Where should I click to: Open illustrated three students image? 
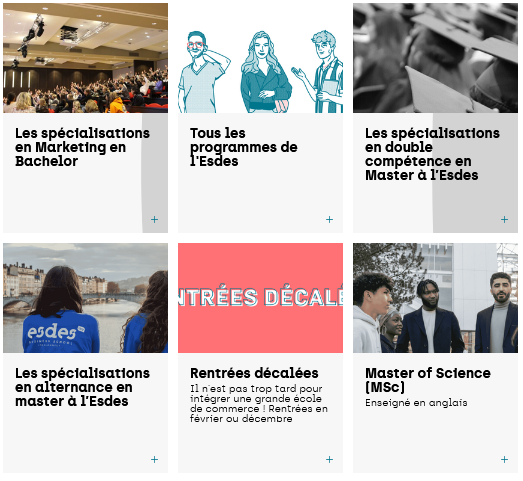tap(260, 58)
